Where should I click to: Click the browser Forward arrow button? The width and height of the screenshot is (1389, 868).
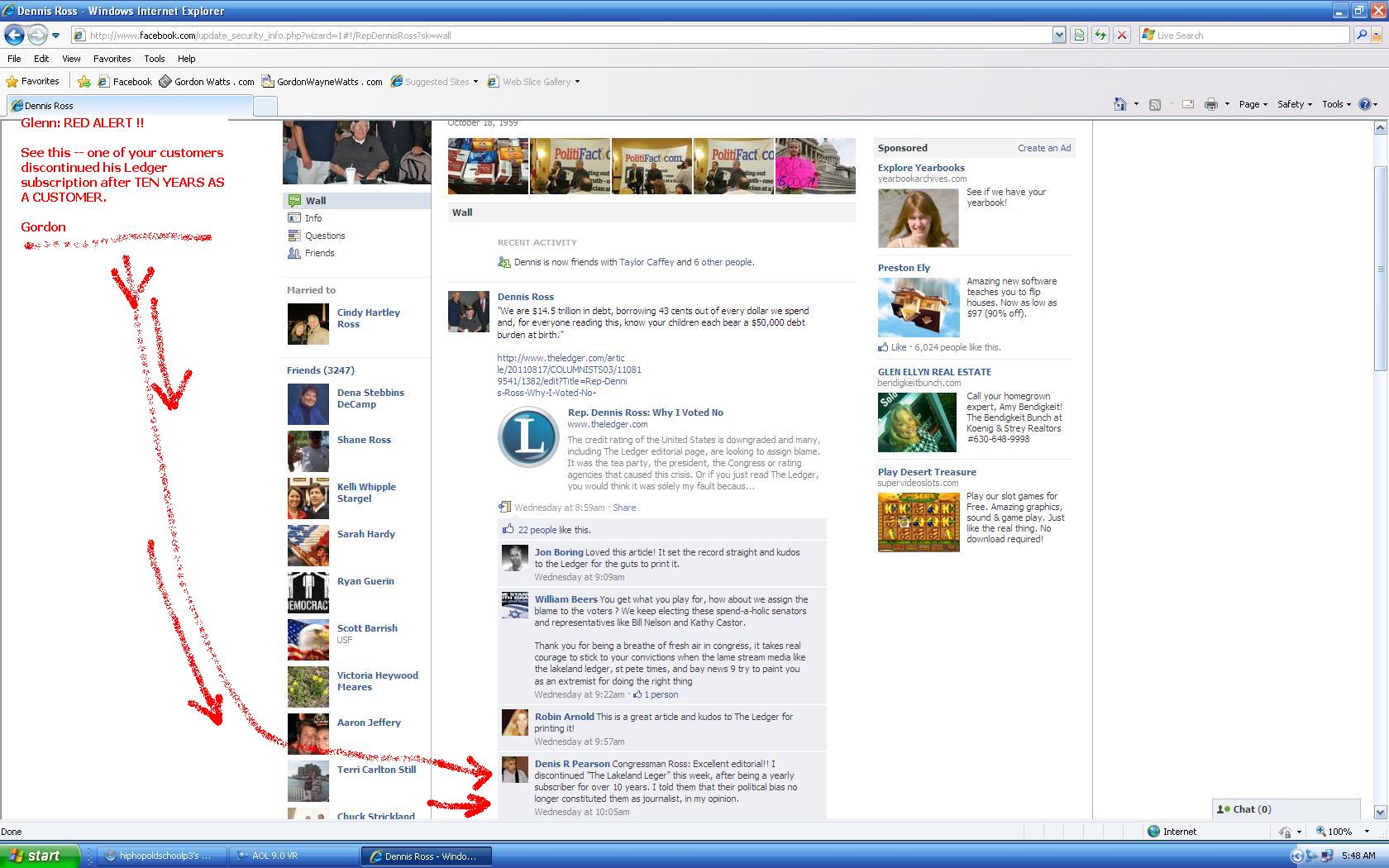pos(37,35)
